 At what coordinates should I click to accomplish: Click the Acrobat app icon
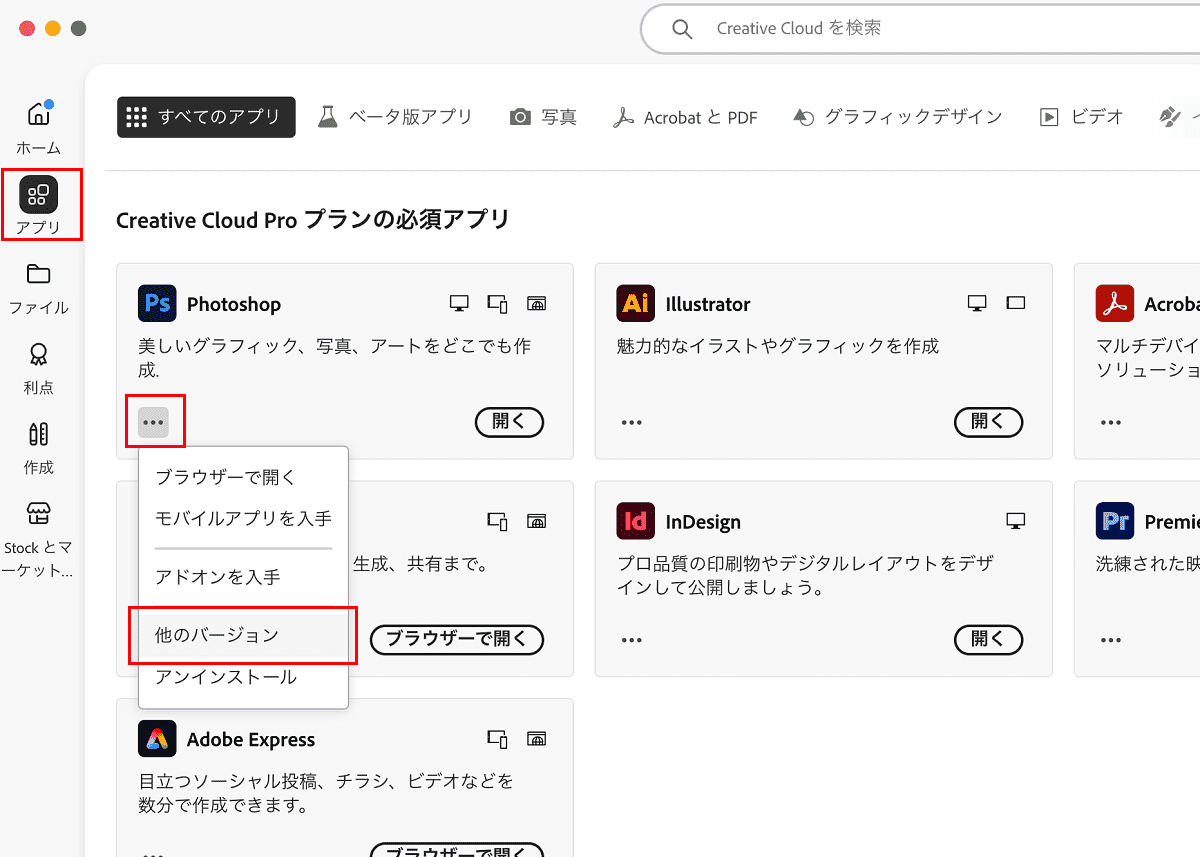click(1115, 303)
